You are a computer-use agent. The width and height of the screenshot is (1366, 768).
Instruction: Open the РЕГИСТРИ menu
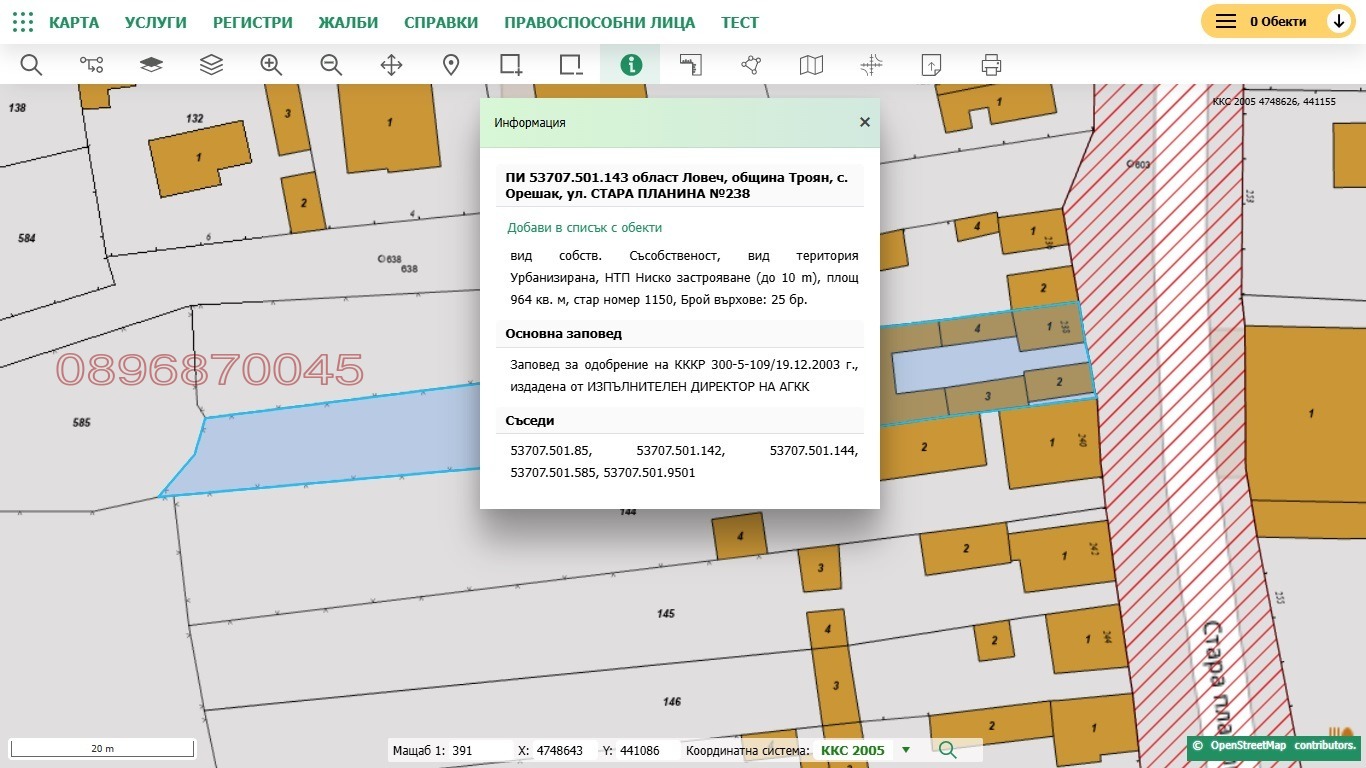253,22
